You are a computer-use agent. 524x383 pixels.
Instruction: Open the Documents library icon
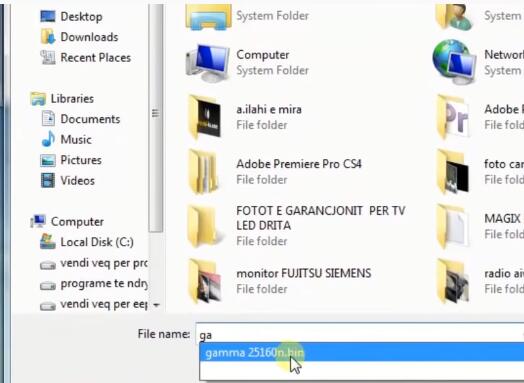click(48, 119)
